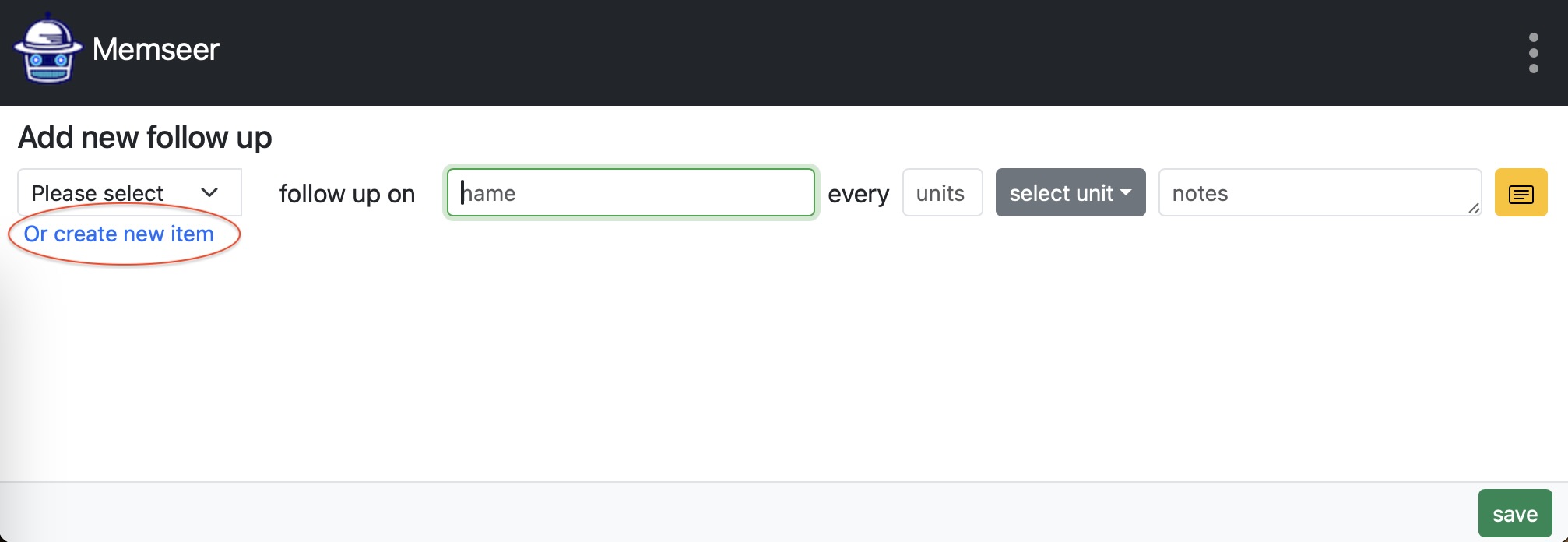Click the resize grip on notes box
The height and width of the screenshot is (542, 1568).
tap(1473, 207)
